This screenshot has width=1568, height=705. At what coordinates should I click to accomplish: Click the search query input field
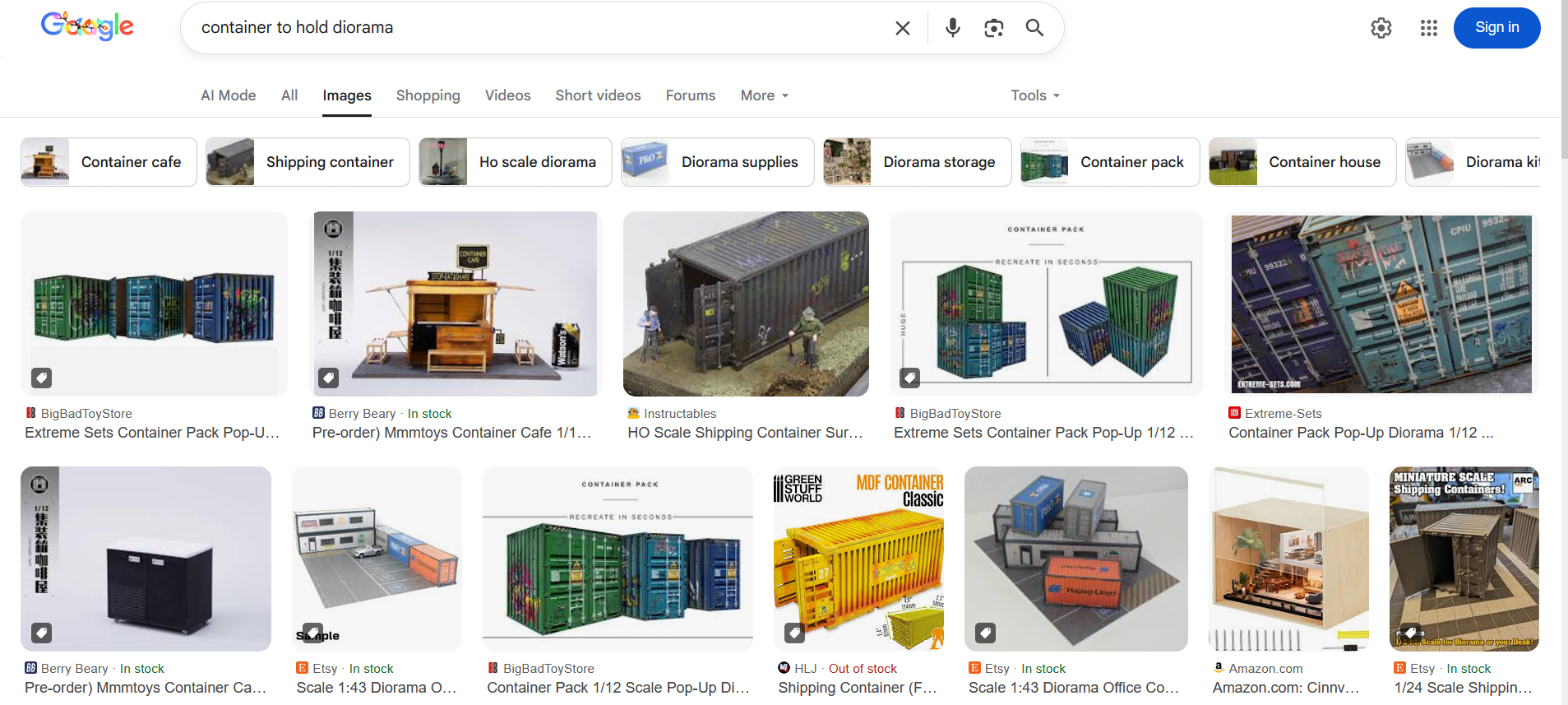tap(543, 28)
